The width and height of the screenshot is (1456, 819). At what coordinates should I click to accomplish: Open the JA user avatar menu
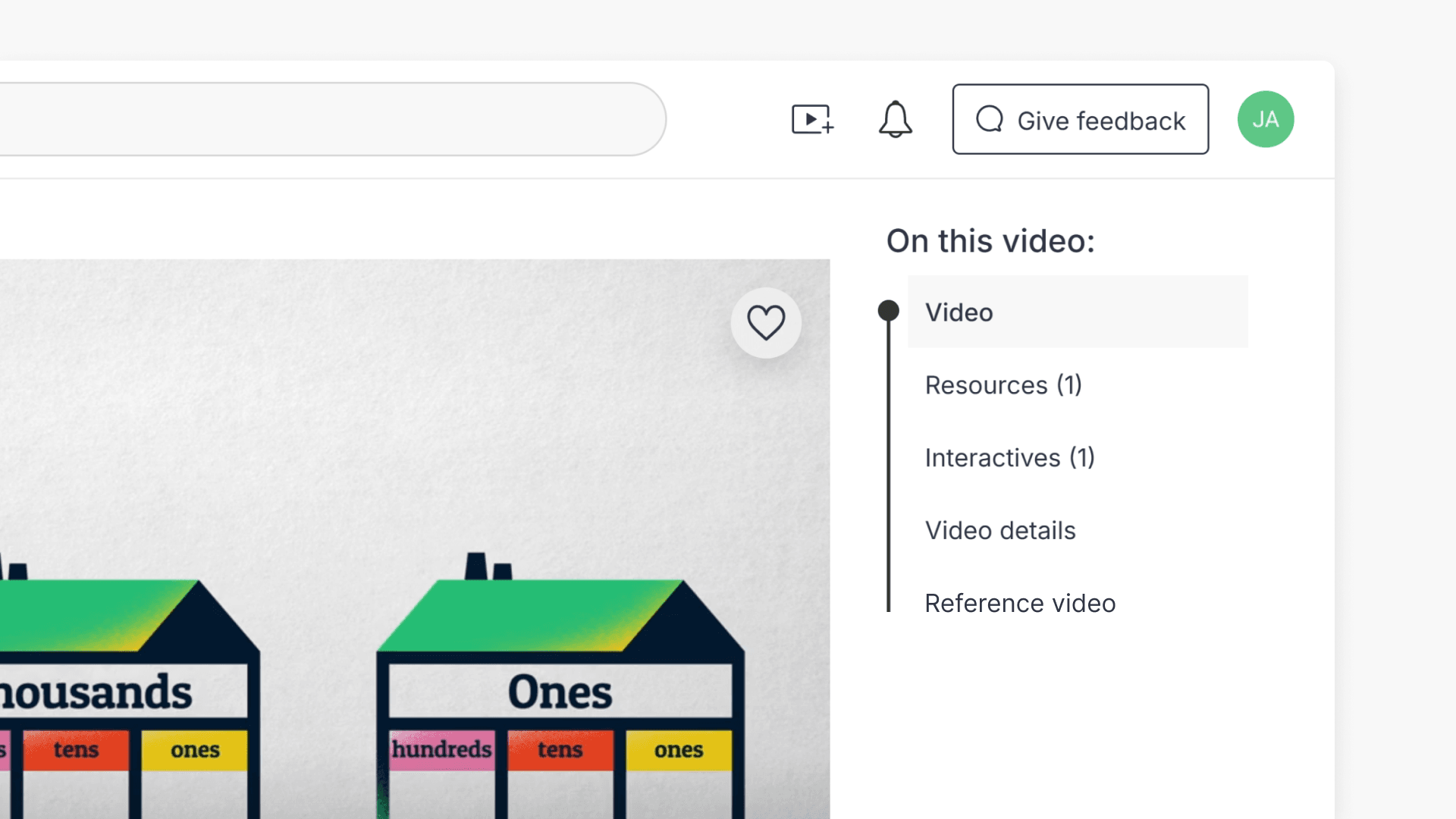pyautogui.click(x=1266, y=119)
